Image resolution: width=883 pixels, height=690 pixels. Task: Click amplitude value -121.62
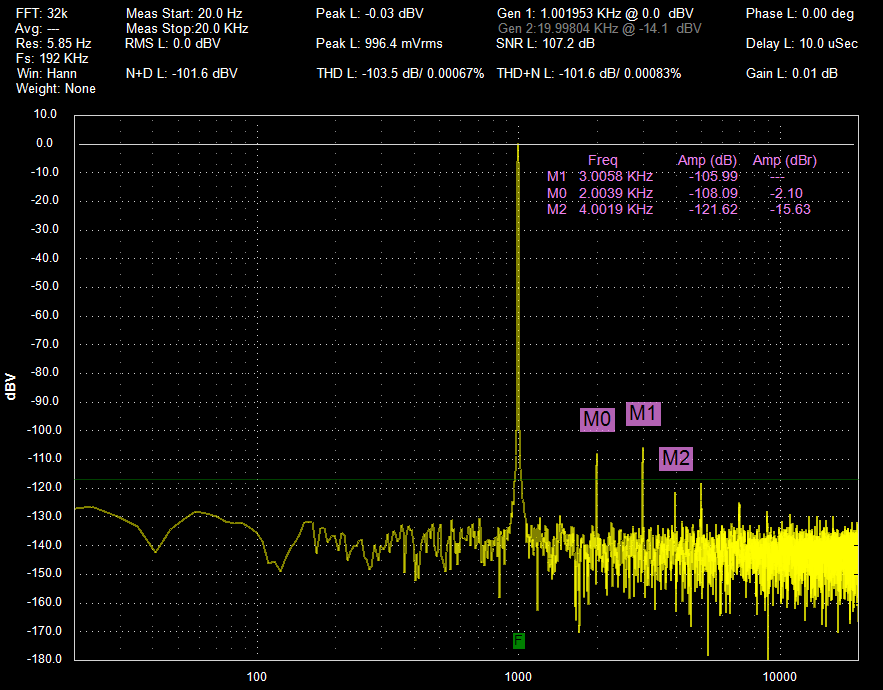coord(713,210)
